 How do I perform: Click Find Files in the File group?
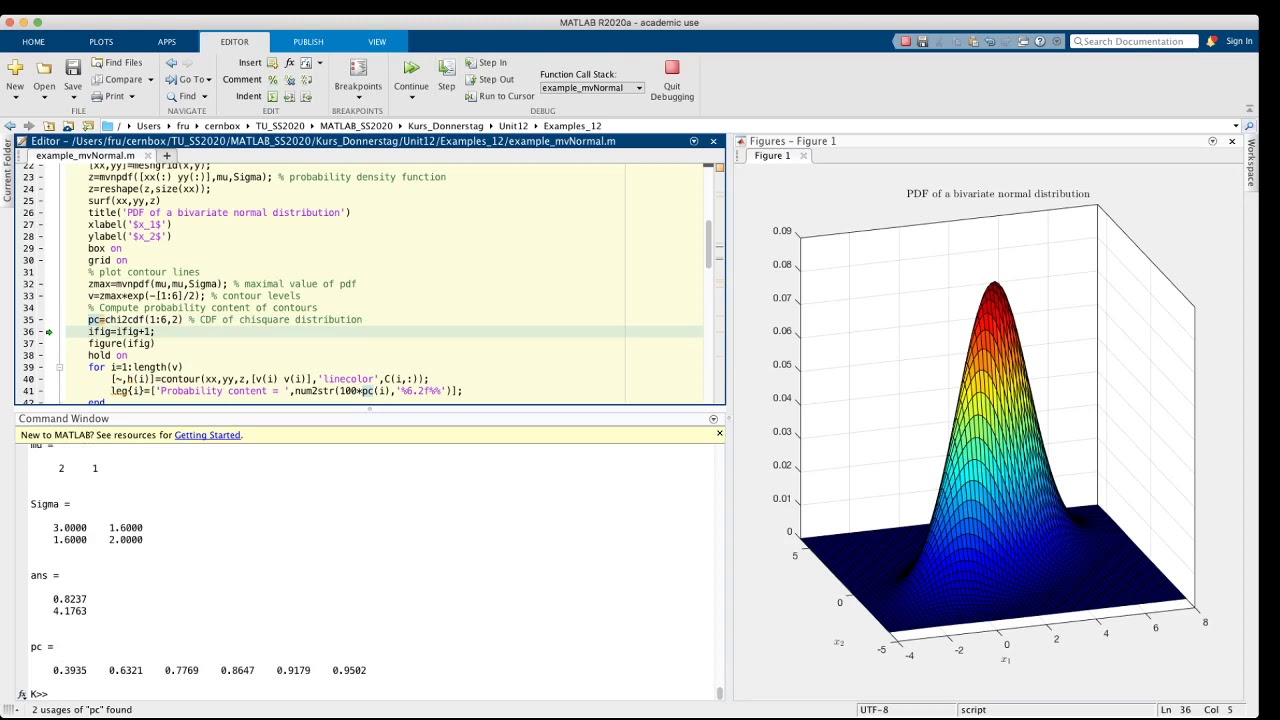(116, 62)
